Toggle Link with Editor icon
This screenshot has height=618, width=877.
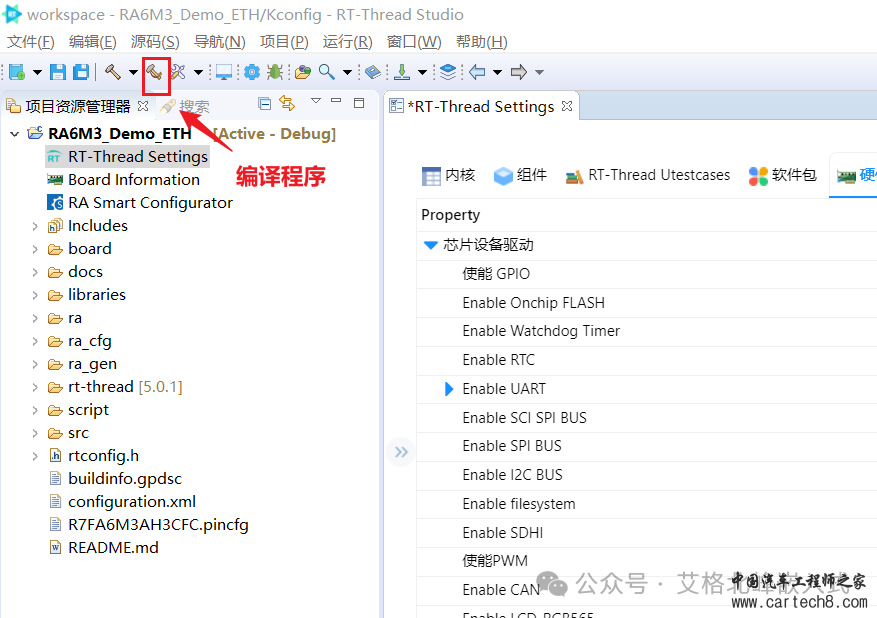287,103
